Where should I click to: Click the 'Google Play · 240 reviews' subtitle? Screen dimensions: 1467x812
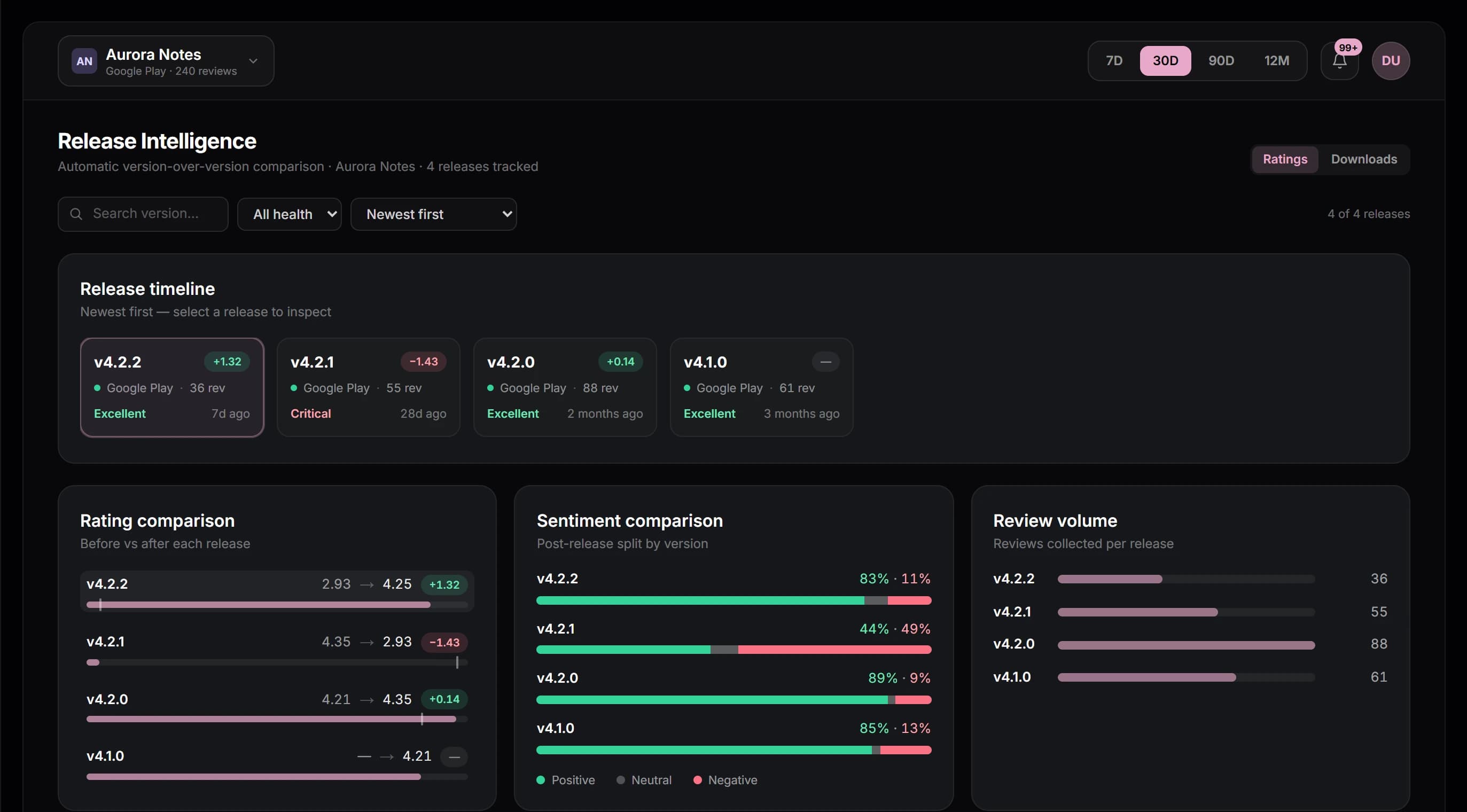coord(171,71)
